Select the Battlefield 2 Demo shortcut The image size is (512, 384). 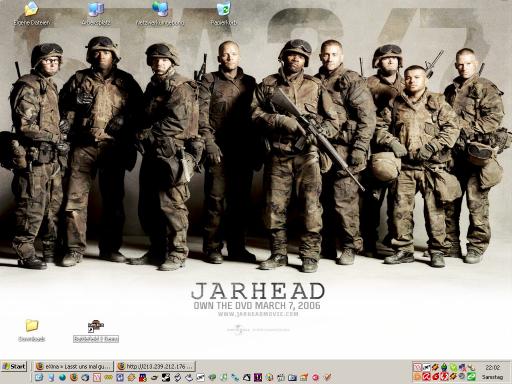[96, 331]
